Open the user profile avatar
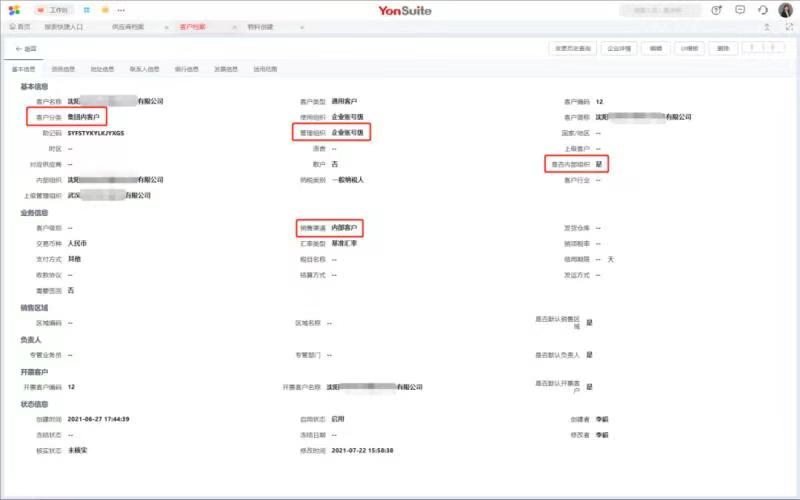This screenshot has height=500, width=800. point(785,10)
